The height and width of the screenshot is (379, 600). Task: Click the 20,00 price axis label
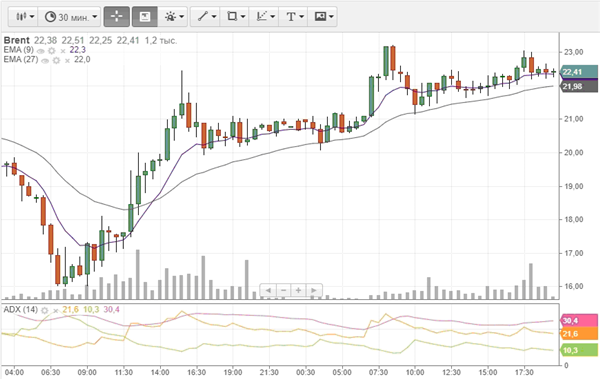click(573, 152)
